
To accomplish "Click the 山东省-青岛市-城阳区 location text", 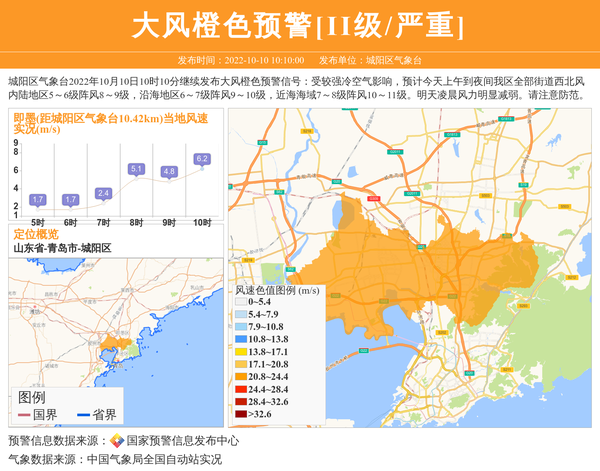I will pyautogui.click(x=62, y=248).
